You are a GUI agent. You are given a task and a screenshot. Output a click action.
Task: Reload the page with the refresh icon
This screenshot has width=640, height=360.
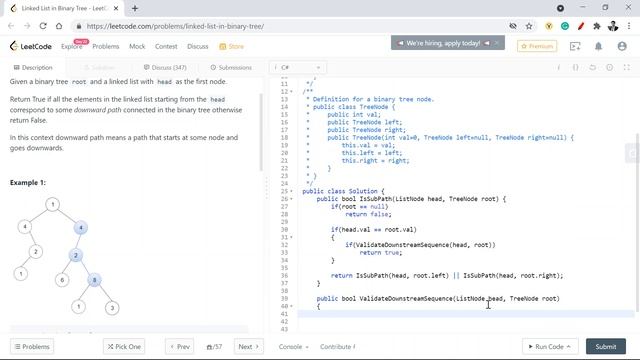point(43,26)
